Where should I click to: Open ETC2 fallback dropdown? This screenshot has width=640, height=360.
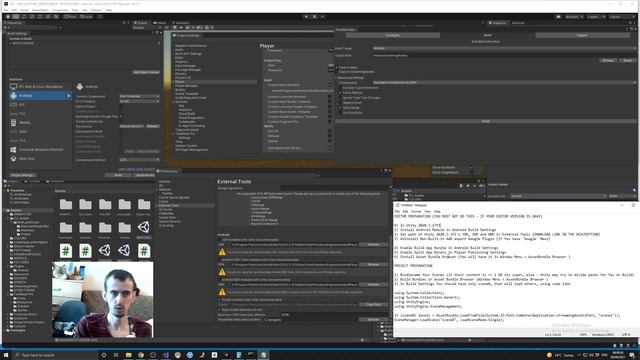coord(139,101)
